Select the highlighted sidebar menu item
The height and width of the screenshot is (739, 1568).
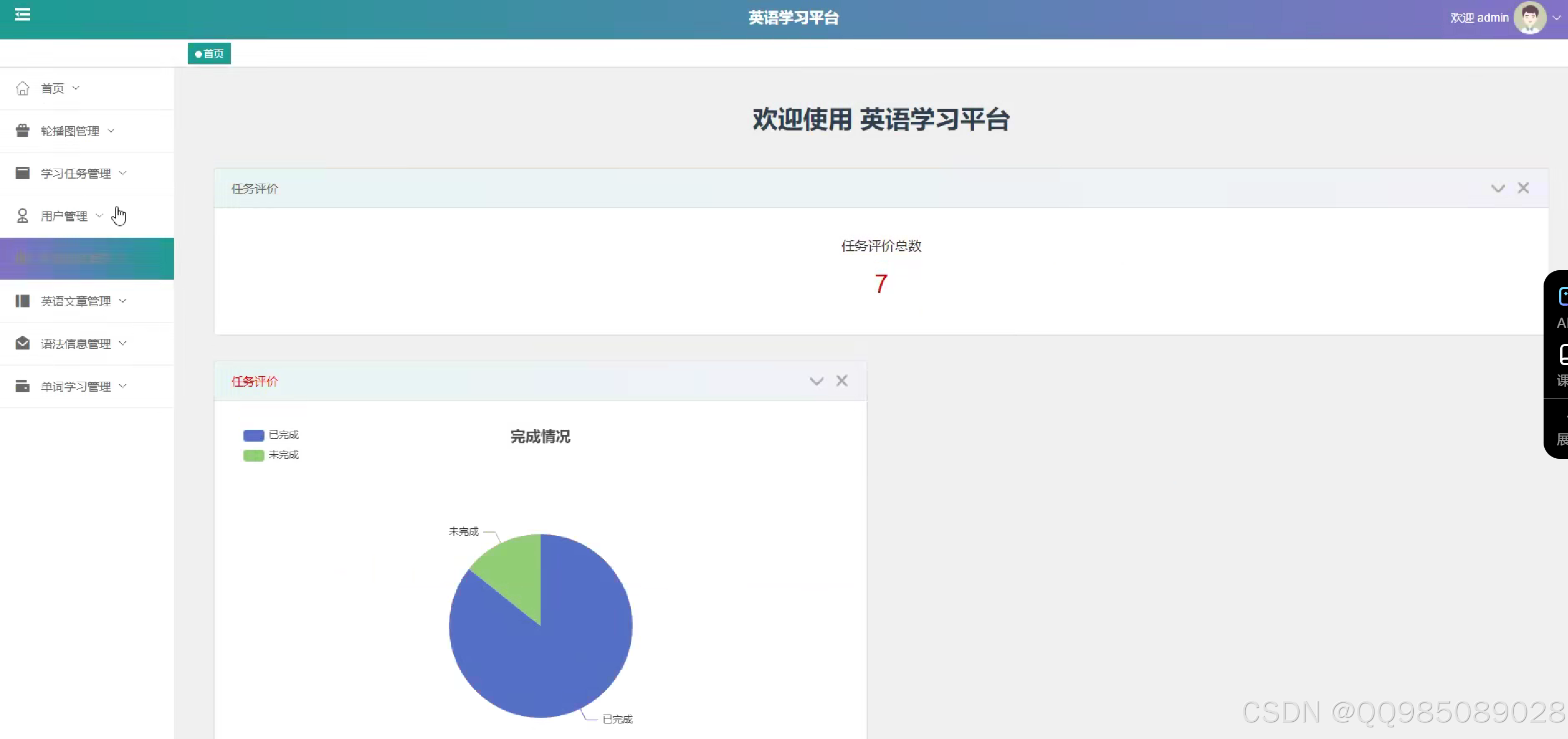click(87, 259)
